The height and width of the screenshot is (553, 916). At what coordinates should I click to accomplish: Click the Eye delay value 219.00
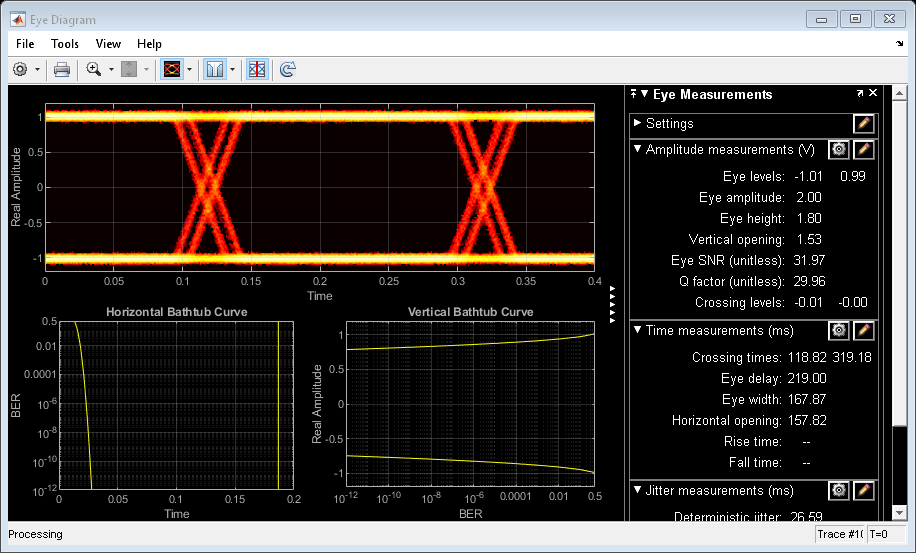point(807,378)
